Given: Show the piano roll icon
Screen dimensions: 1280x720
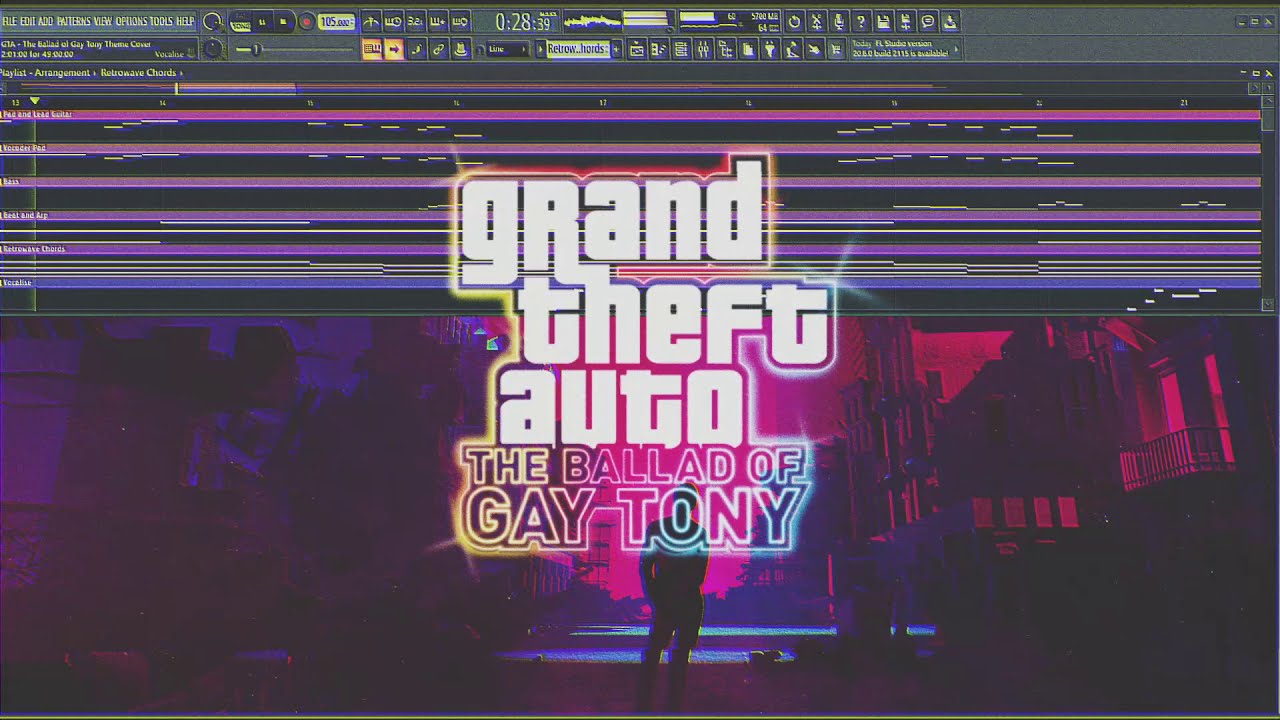Looking at the screenshot, I should (659, 49).
